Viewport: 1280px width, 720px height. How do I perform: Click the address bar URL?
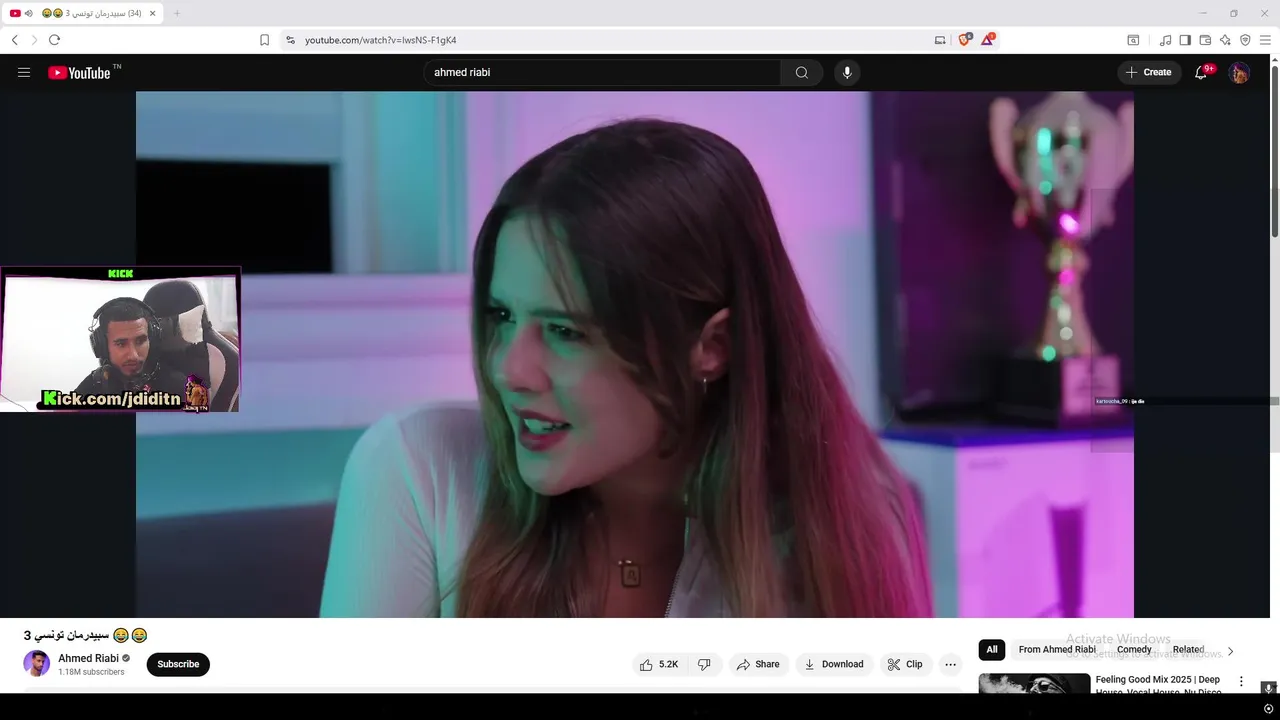(380, 40)
